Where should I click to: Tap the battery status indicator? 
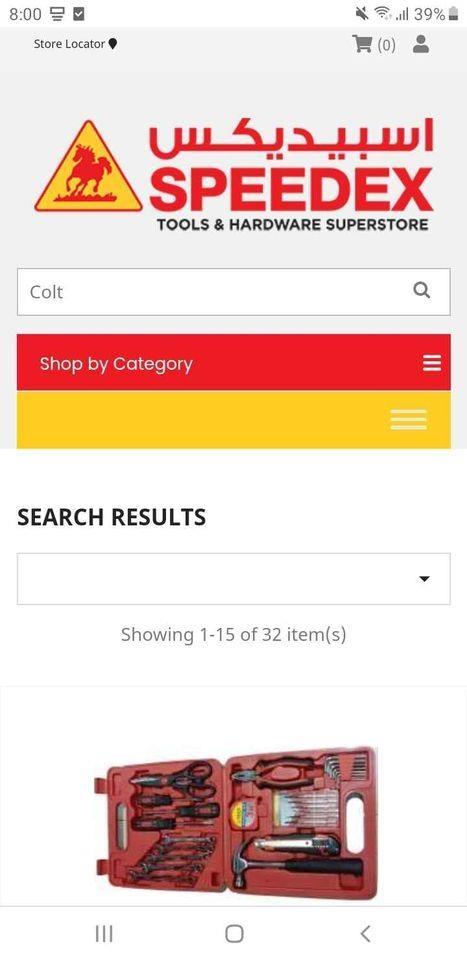coord(453,13)
